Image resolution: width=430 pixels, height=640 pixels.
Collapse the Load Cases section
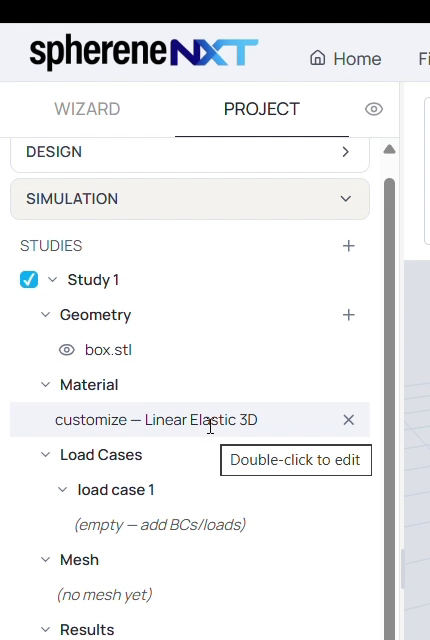click(x=45, y=455)
